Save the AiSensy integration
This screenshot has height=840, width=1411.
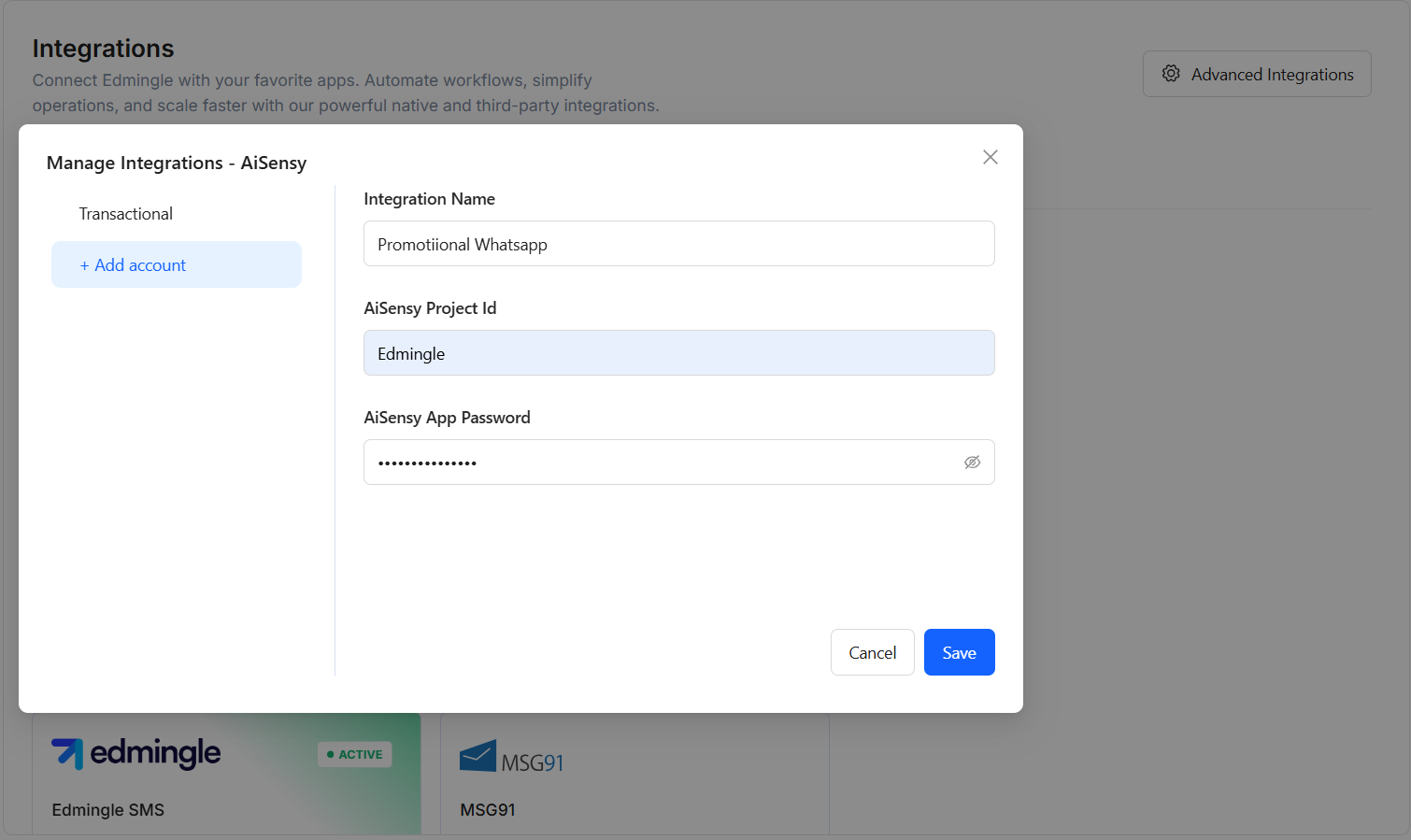960,652
